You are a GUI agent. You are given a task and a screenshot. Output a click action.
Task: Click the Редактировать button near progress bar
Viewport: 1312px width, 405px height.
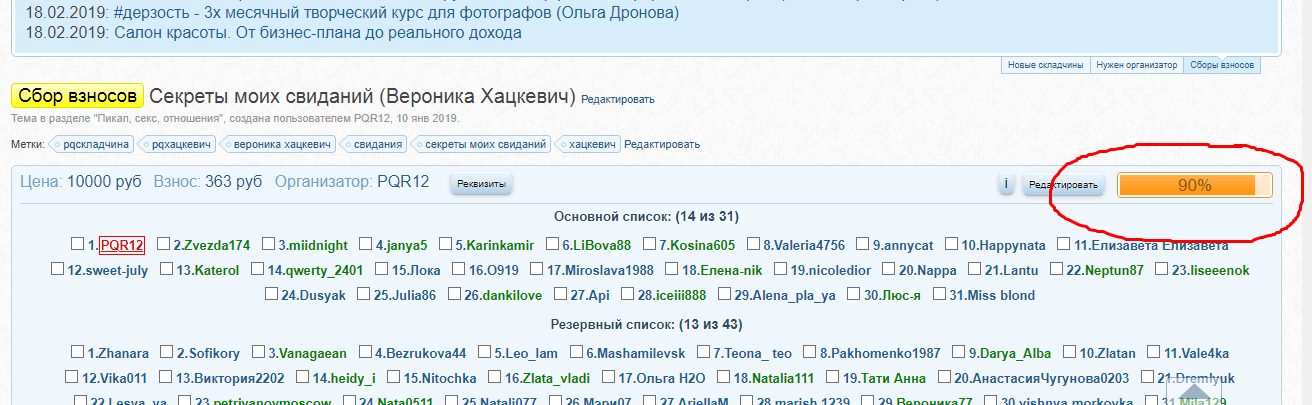tap(1064, 185)
